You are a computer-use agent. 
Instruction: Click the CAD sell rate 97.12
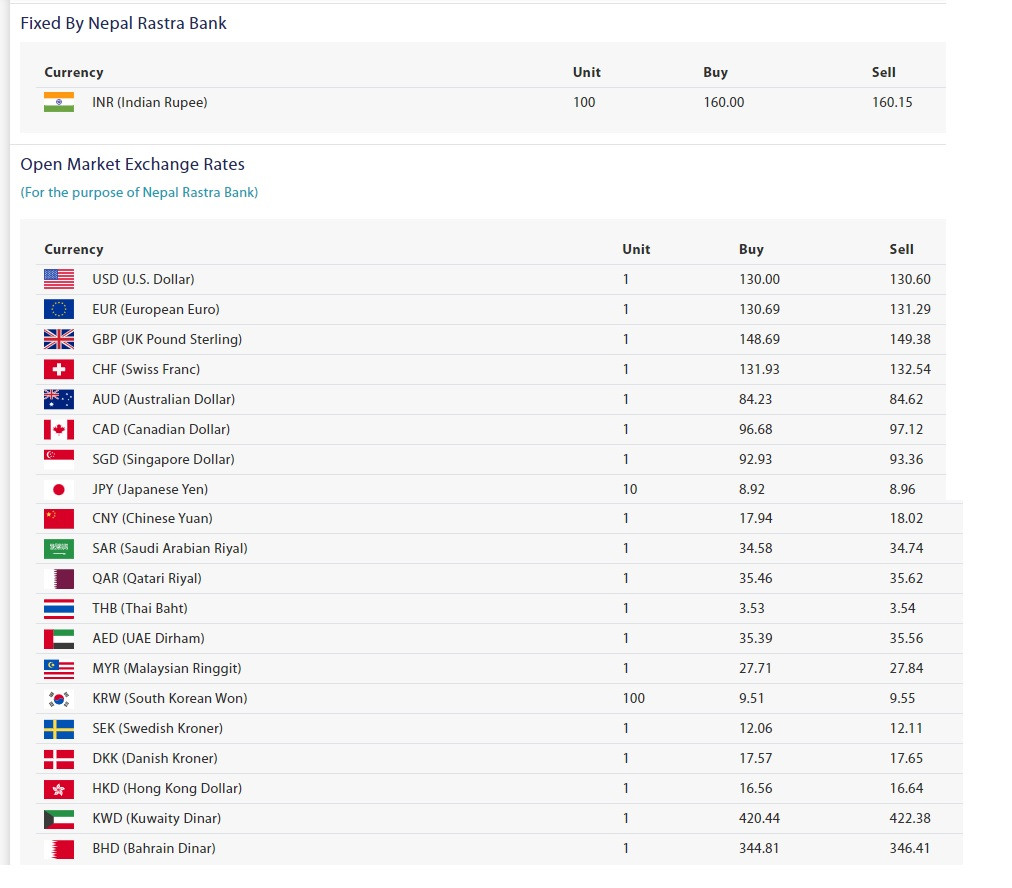coord(906,429)
